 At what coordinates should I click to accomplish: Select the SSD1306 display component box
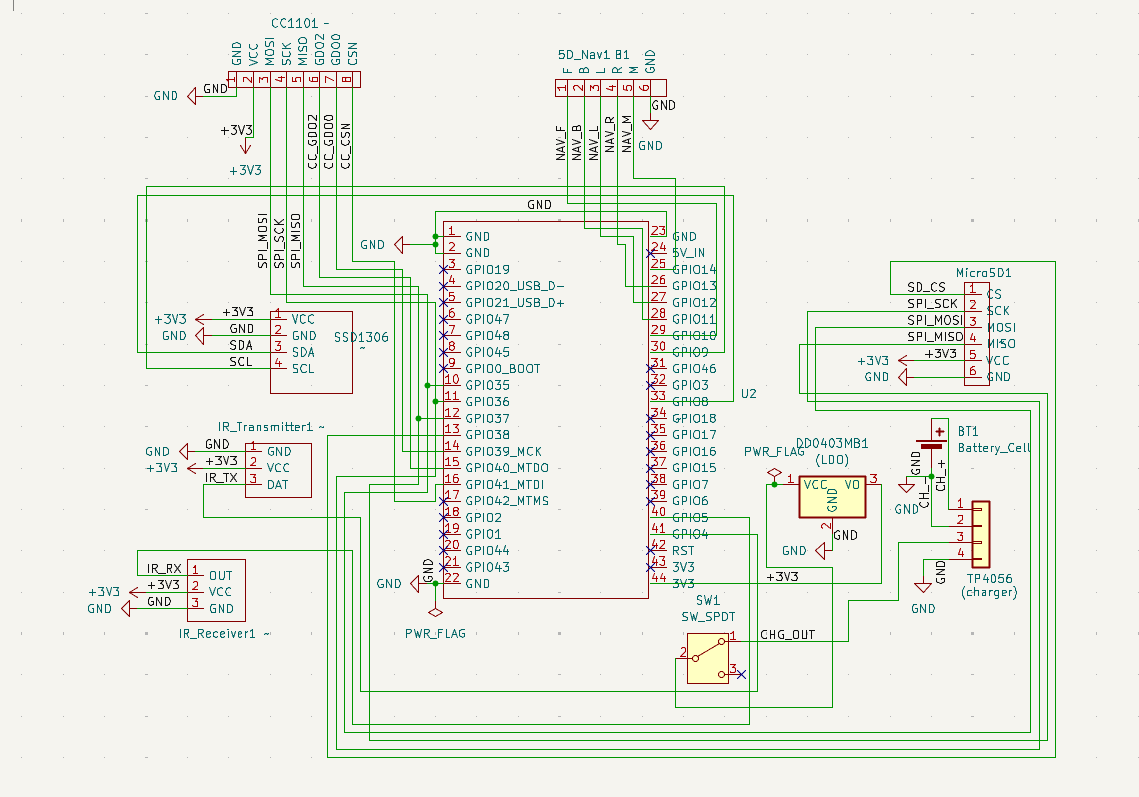311,352
